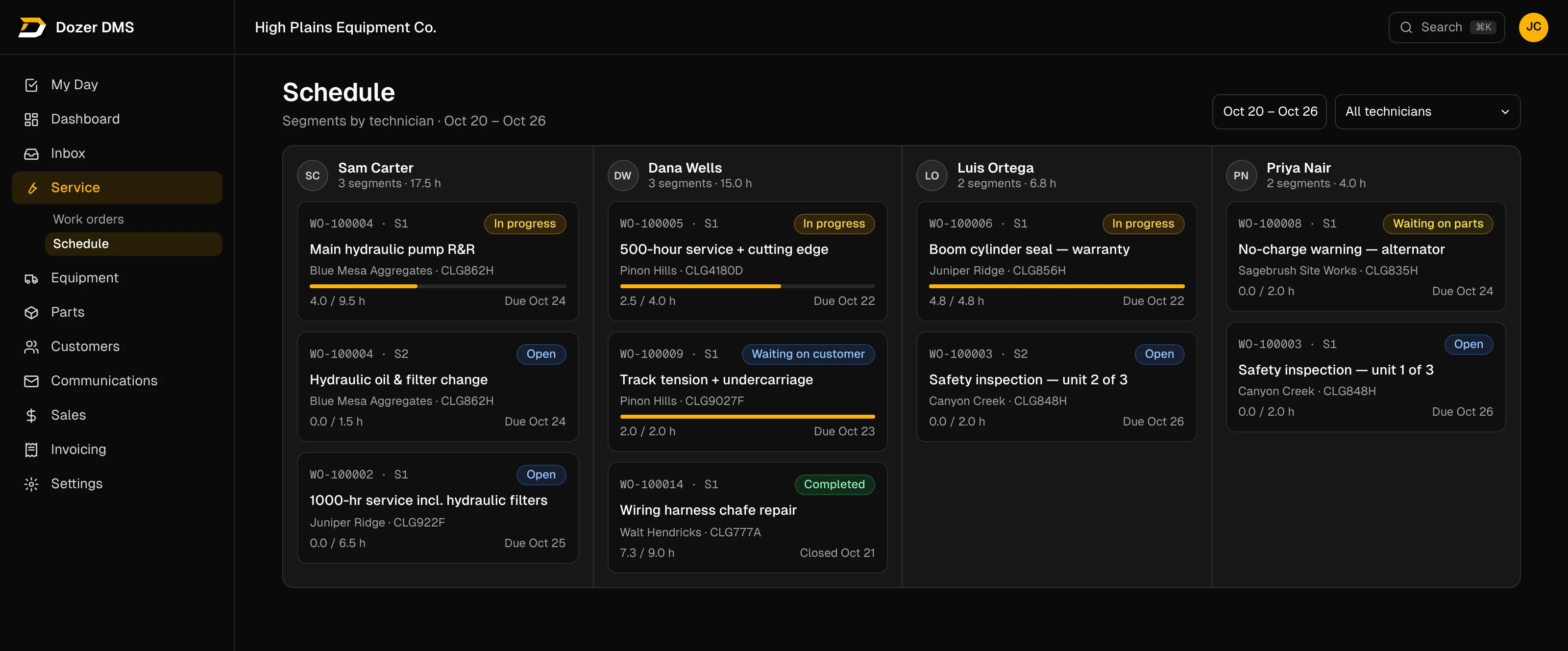
Task: Open No-charge warning — alternator card
Action: [x=1365, y=256]
